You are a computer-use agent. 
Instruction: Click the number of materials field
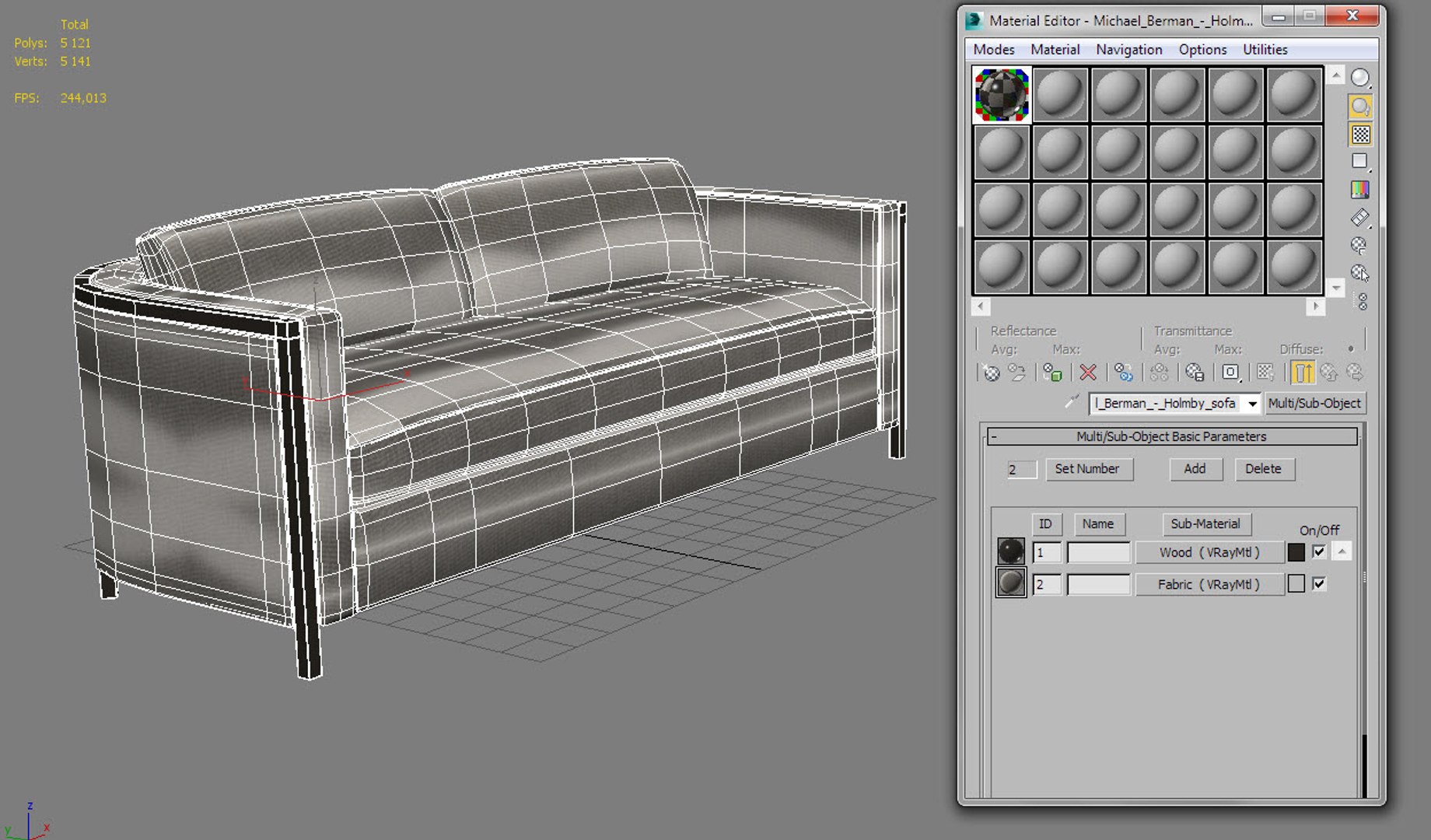1021,470
